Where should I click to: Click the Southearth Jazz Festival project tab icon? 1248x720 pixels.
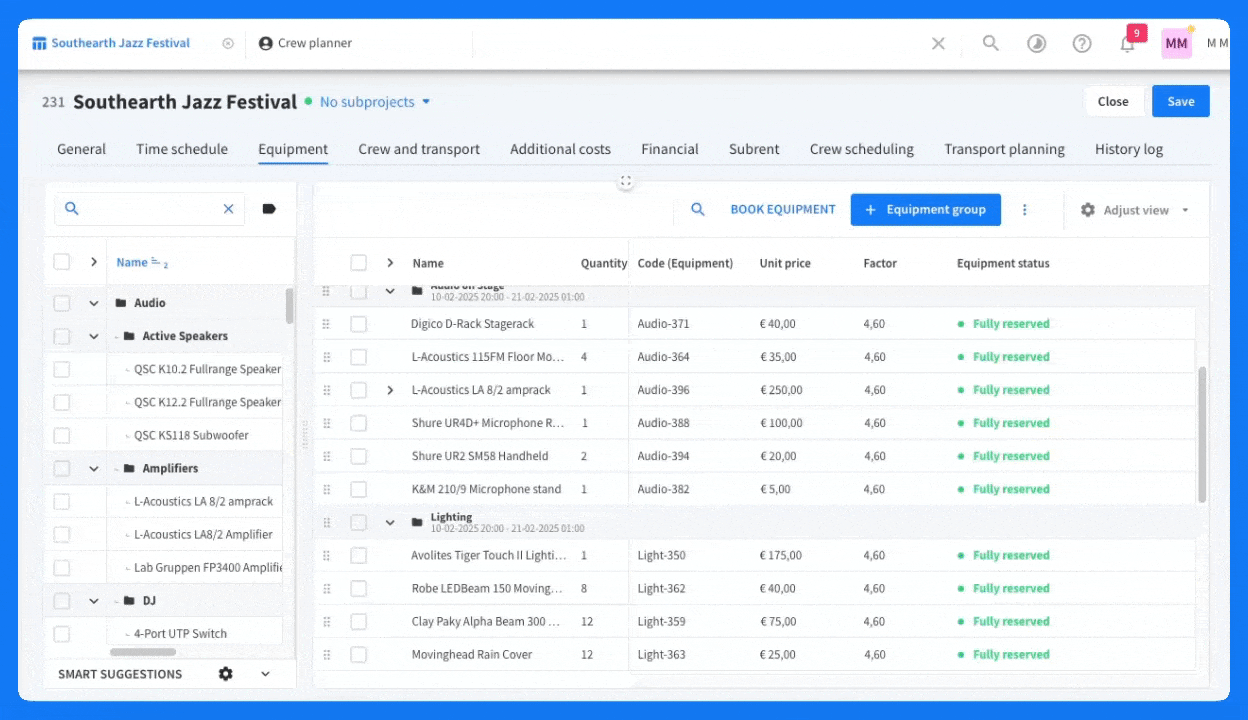point(39,44)
